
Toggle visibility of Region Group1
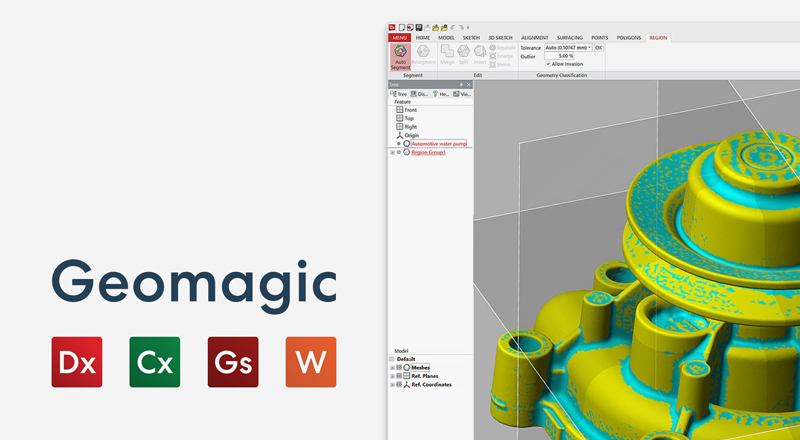399,152
